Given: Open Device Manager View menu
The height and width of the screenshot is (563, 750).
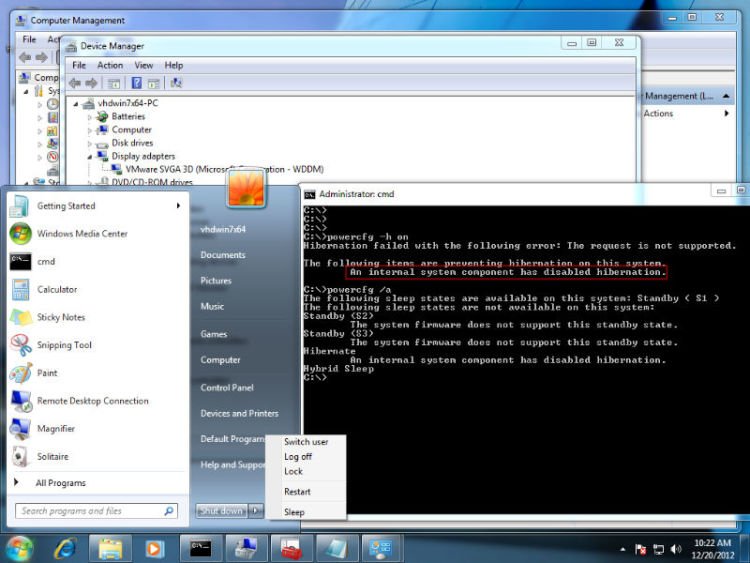Looking at the screenshot, I should (143, 66).
